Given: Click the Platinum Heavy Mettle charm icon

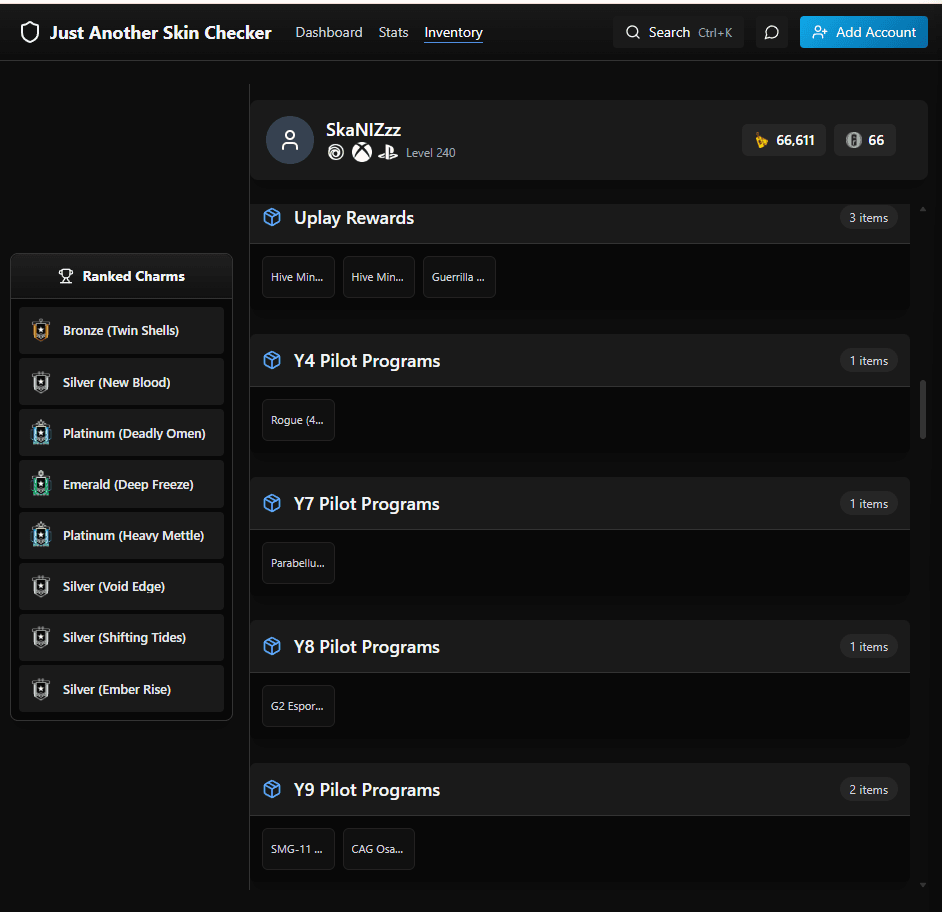Looking at the screenshot, I should coord(41,535).
